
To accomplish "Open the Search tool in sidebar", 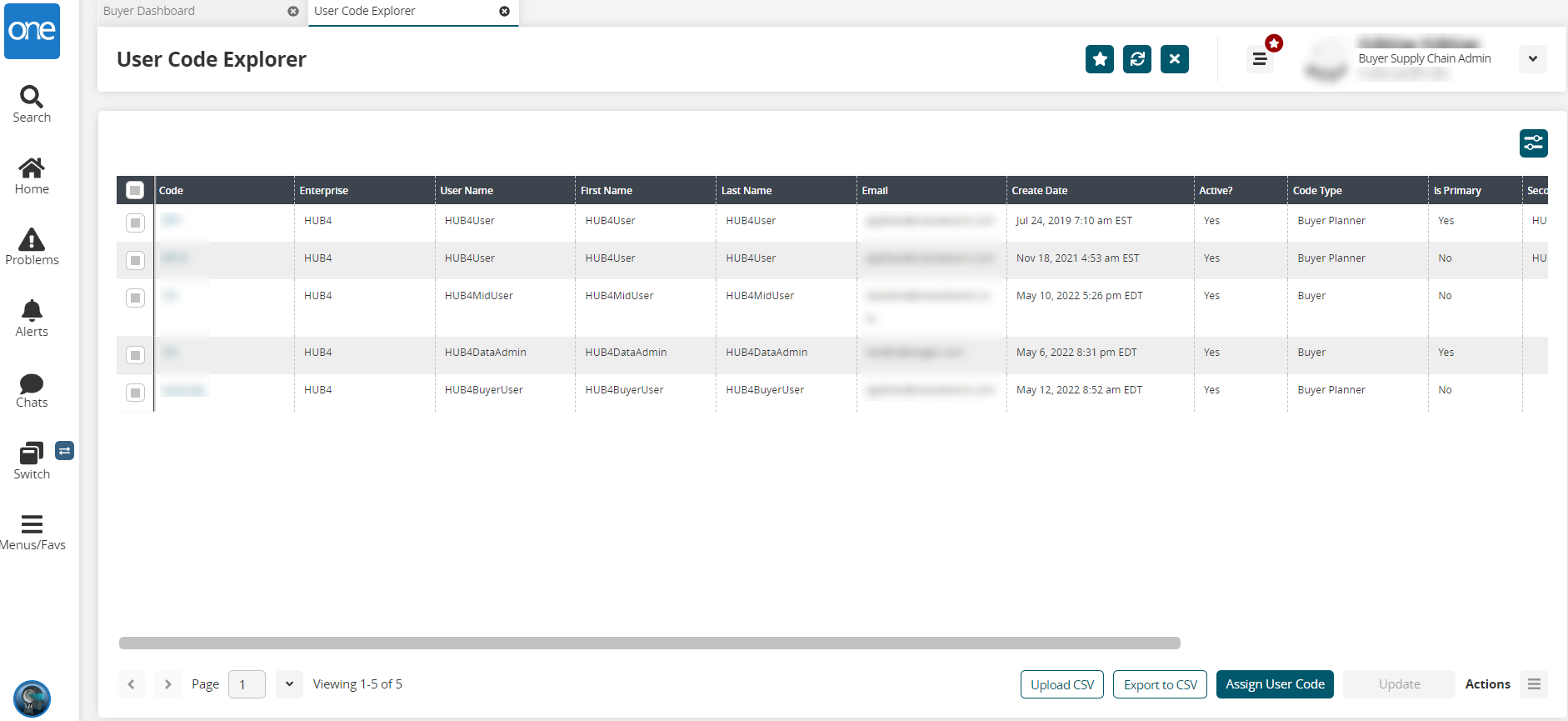I will [32, 105].
